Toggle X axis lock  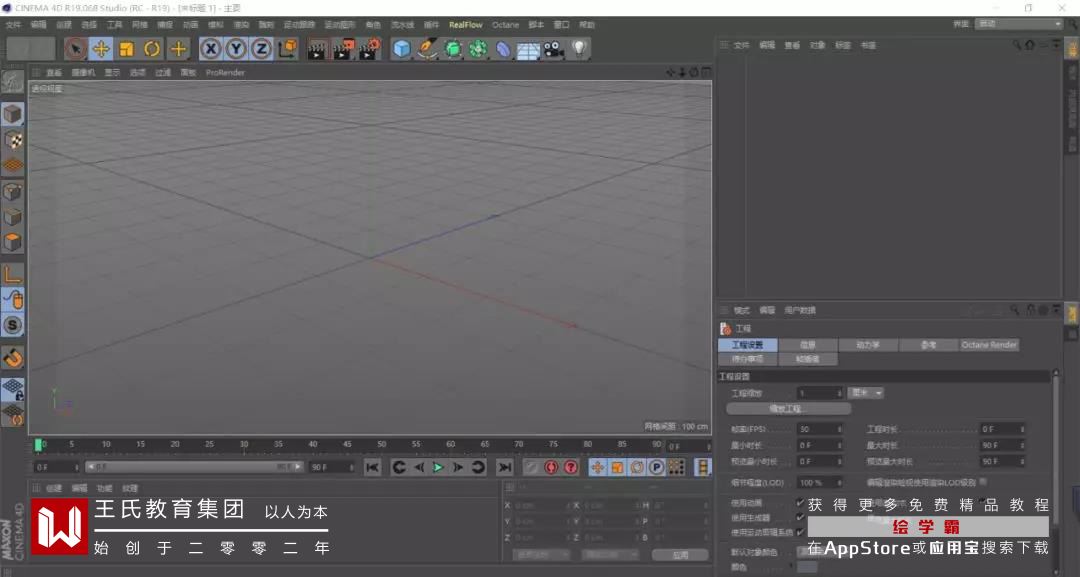click(211, 49)
